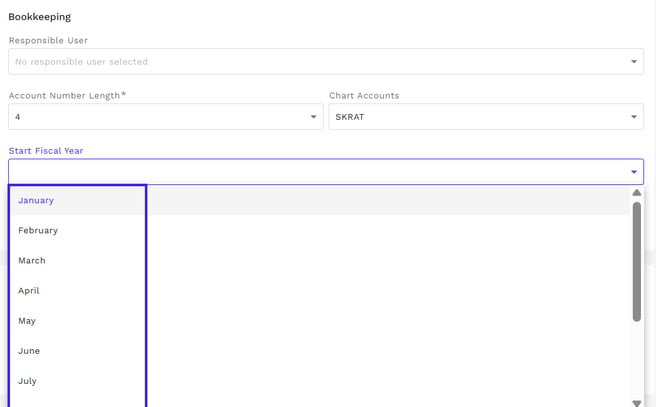The width and height of the screenshot is (656, 407).
Task: Choose February as fiscal year start
Action: click(x=38, y=230)
